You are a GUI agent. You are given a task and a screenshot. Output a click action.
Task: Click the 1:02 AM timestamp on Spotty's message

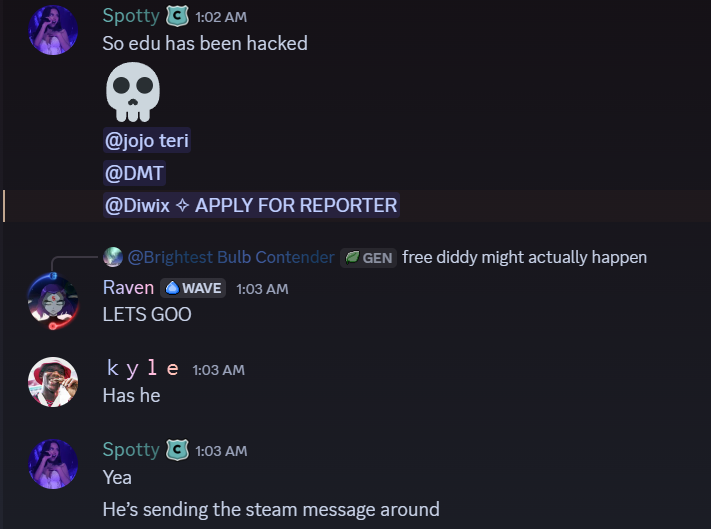221,17
